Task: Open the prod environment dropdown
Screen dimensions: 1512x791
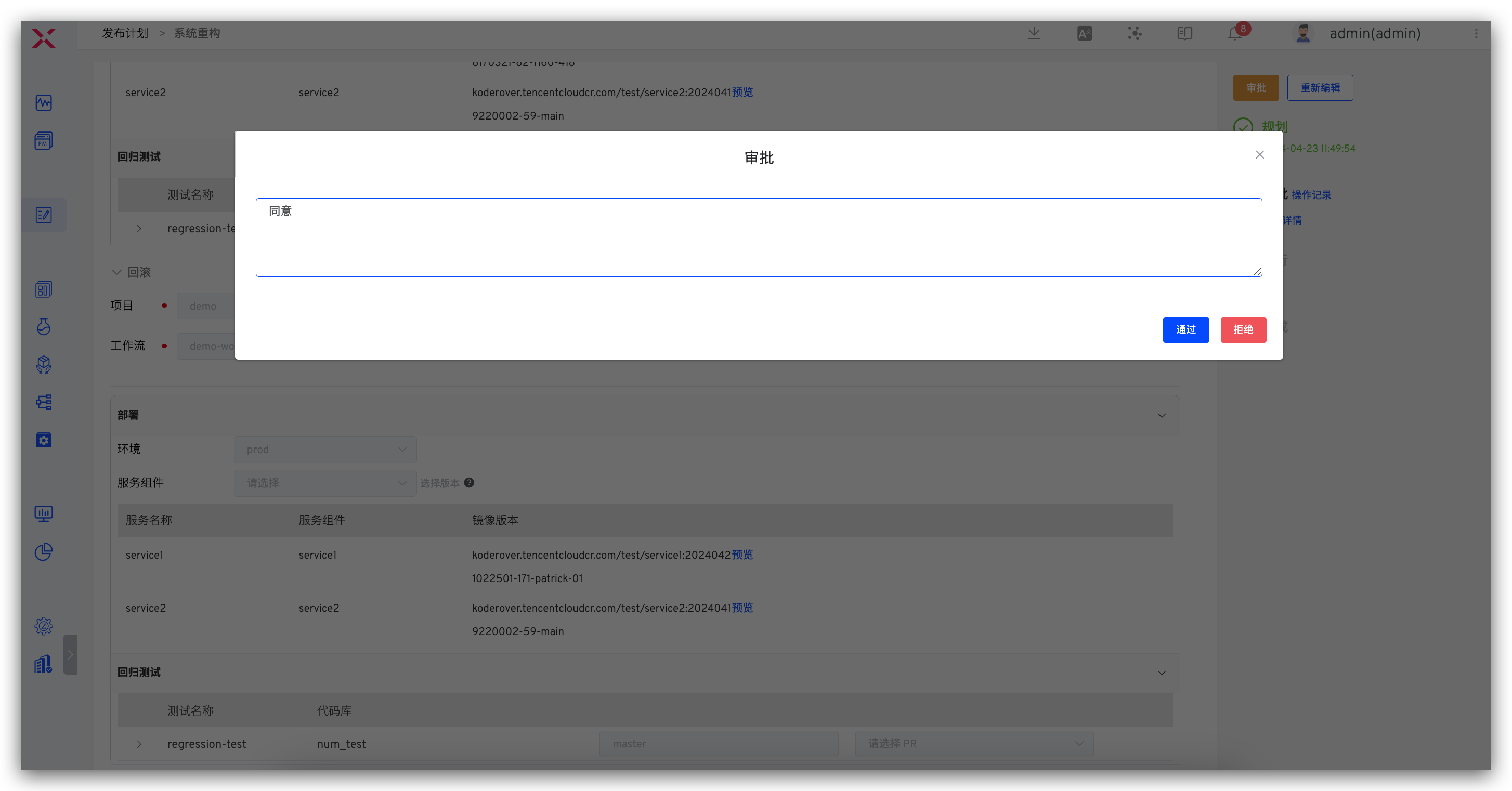Action: 325,450
